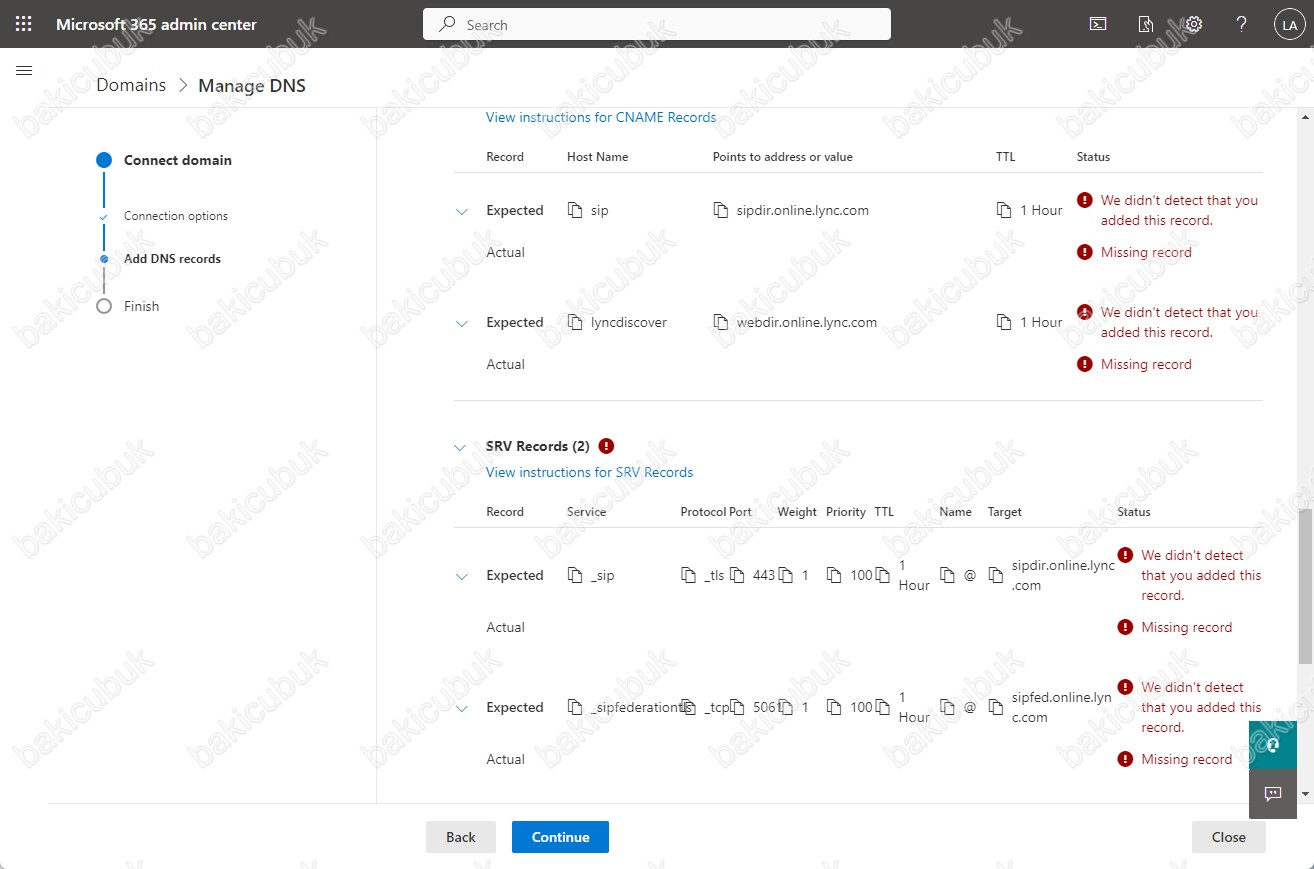Open the LA account avatar
This screenshot has width=1314, height=869.
[1288, 25]
